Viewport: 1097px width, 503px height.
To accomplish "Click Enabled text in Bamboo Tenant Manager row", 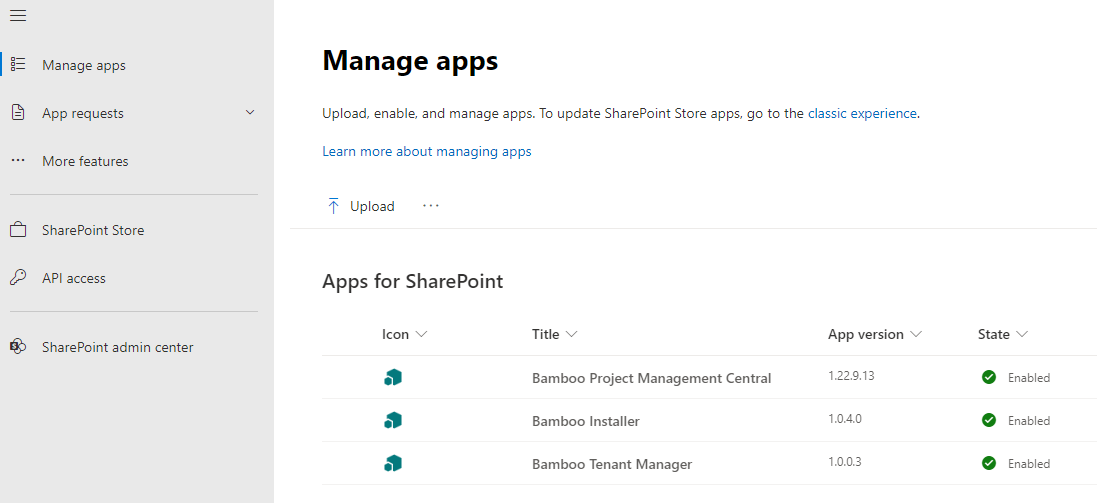I will point(1029,463).
